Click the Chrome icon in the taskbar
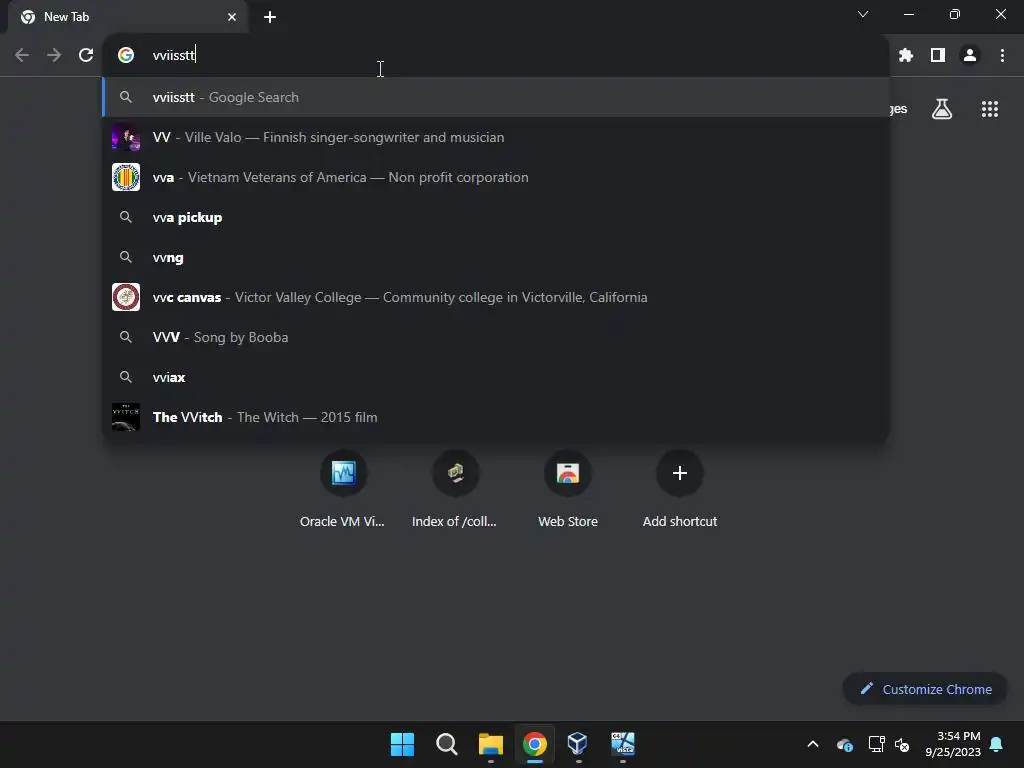Screen dimensions: 1024x768 click(x=534, y=744)
